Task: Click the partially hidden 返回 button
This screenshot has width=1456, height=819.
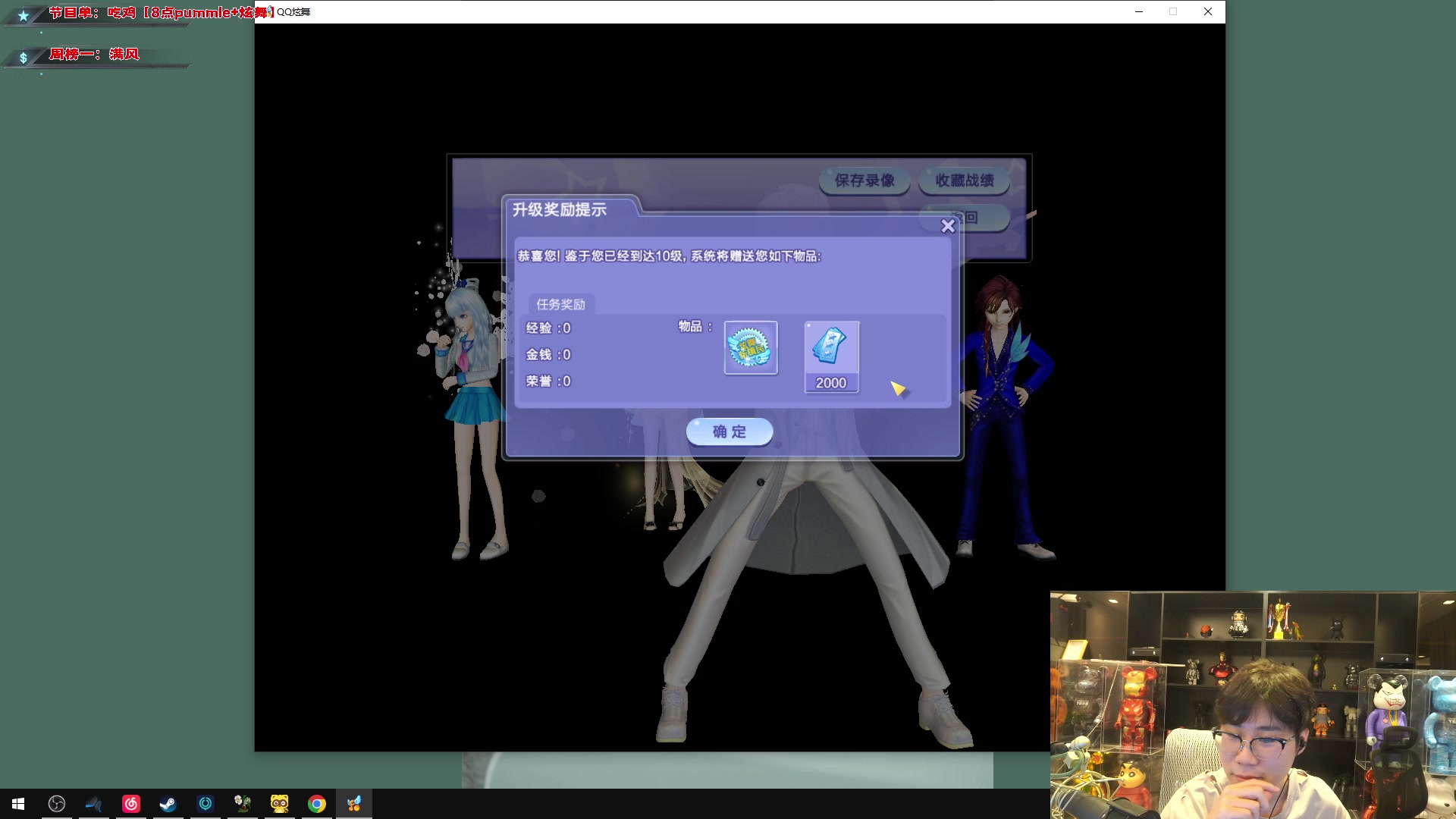Action: click(x=986, y=218)
